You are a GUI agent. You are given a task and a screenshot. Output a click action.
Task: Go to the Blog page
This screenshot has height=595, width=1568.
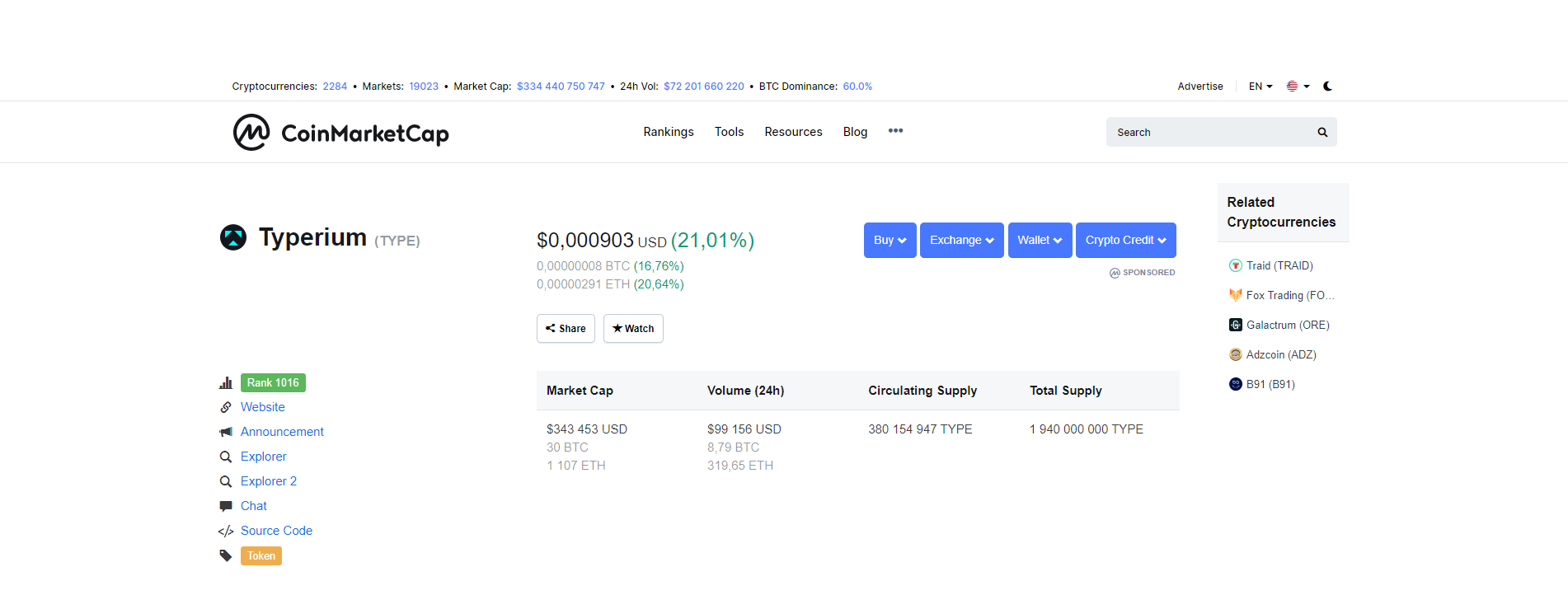855,132
